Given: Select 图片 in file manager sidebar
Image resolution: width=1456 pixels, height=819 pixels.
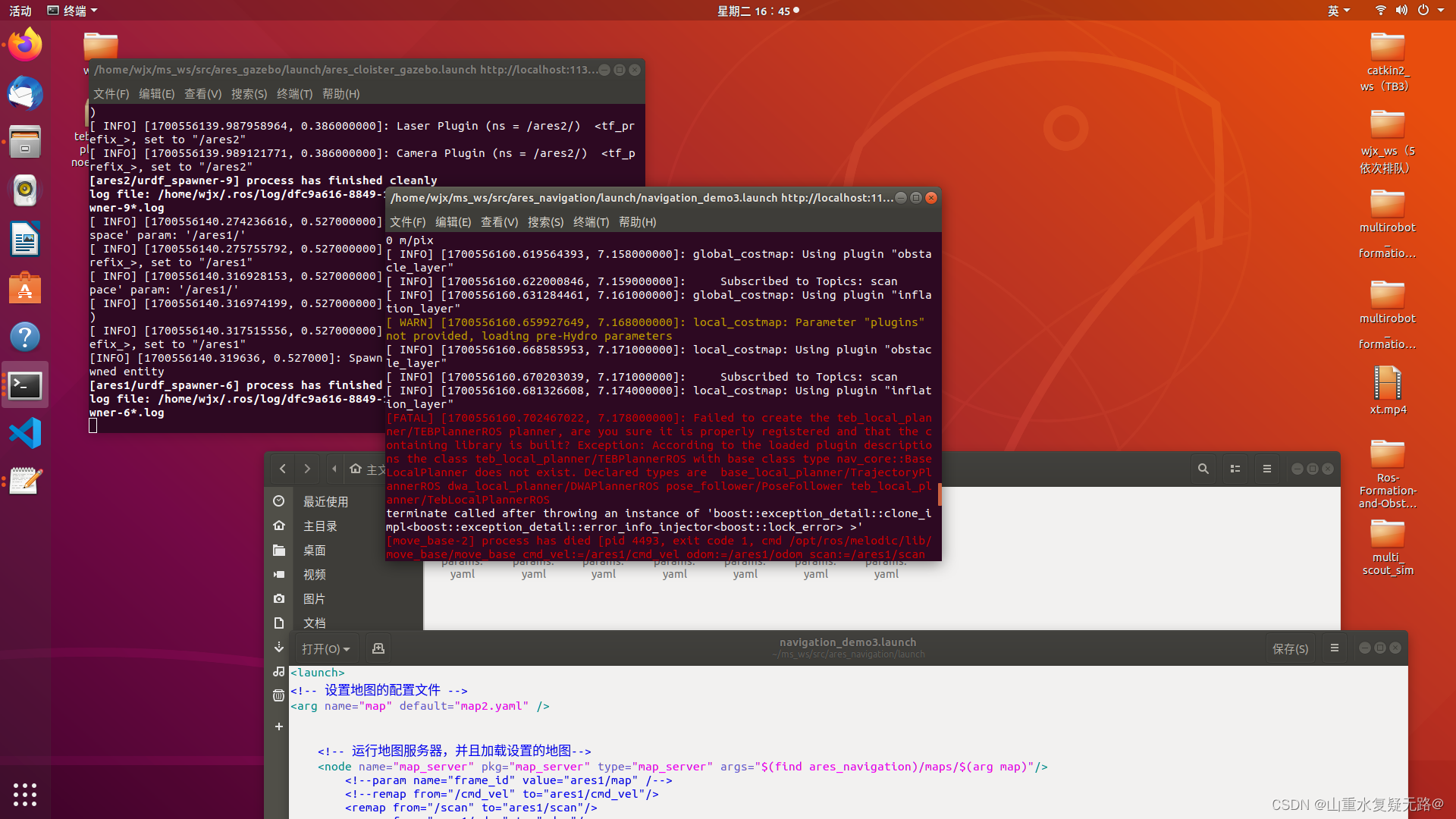Looking at the screenshot, I should (314, 598).
